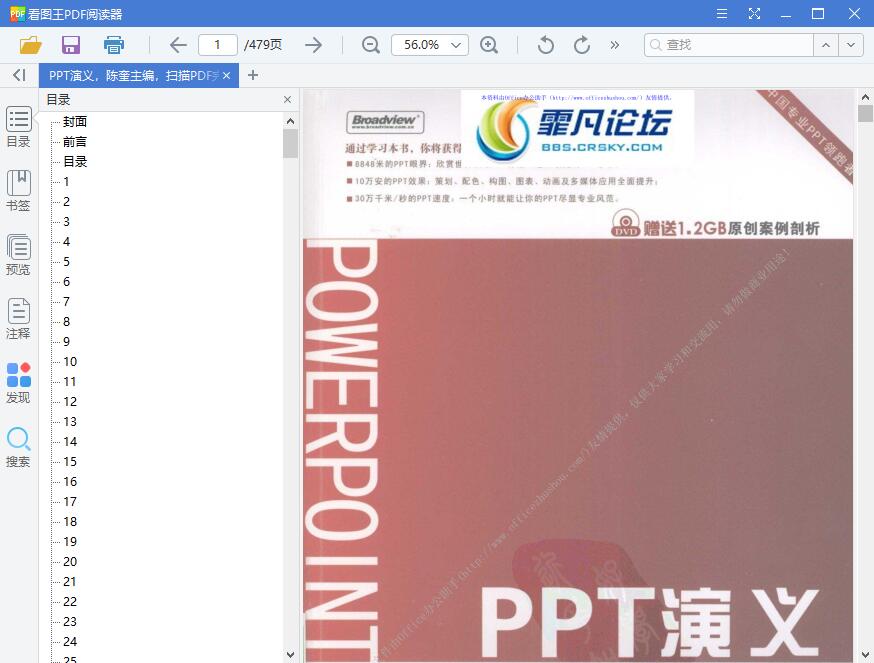Show more toolbar tools via double chevron
Screen dimensions: 874x663
tap(615, 45)
